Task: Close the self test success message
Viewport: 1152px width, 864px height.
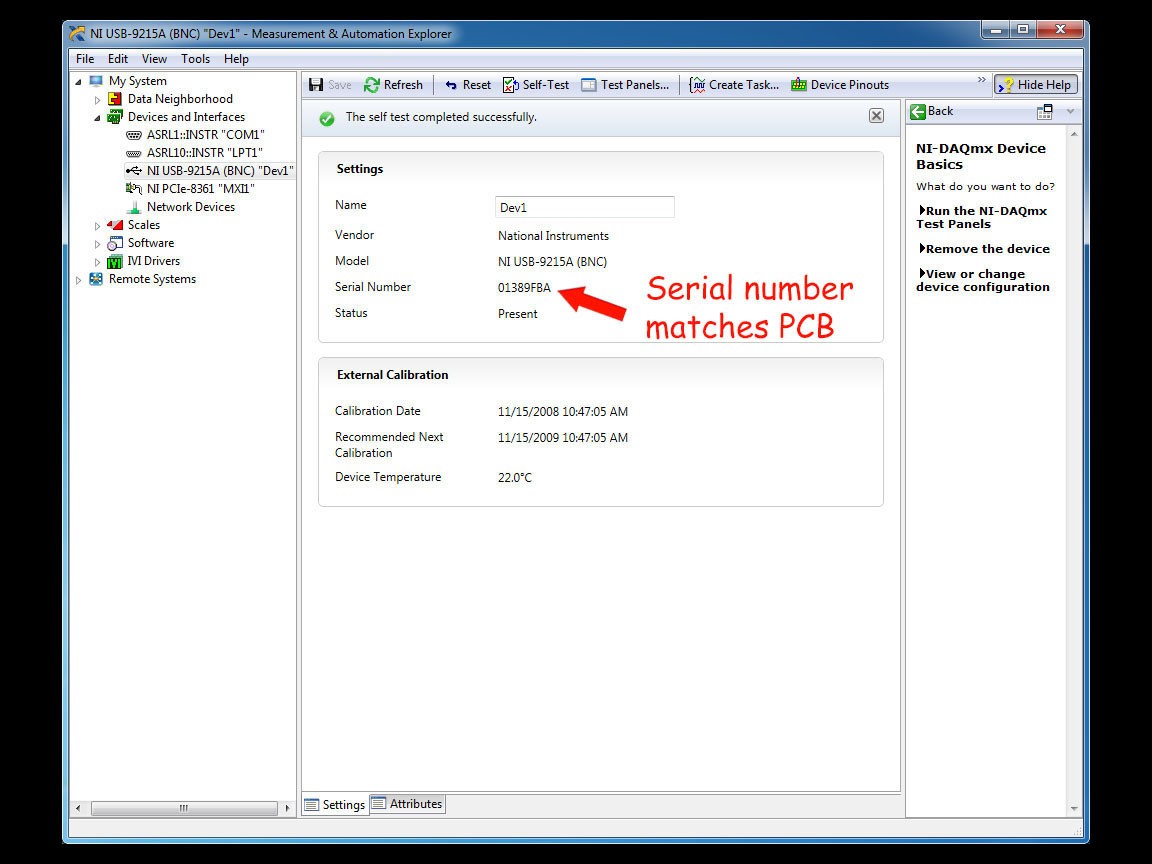Action: pyautogui.click(x=876, y=115)
